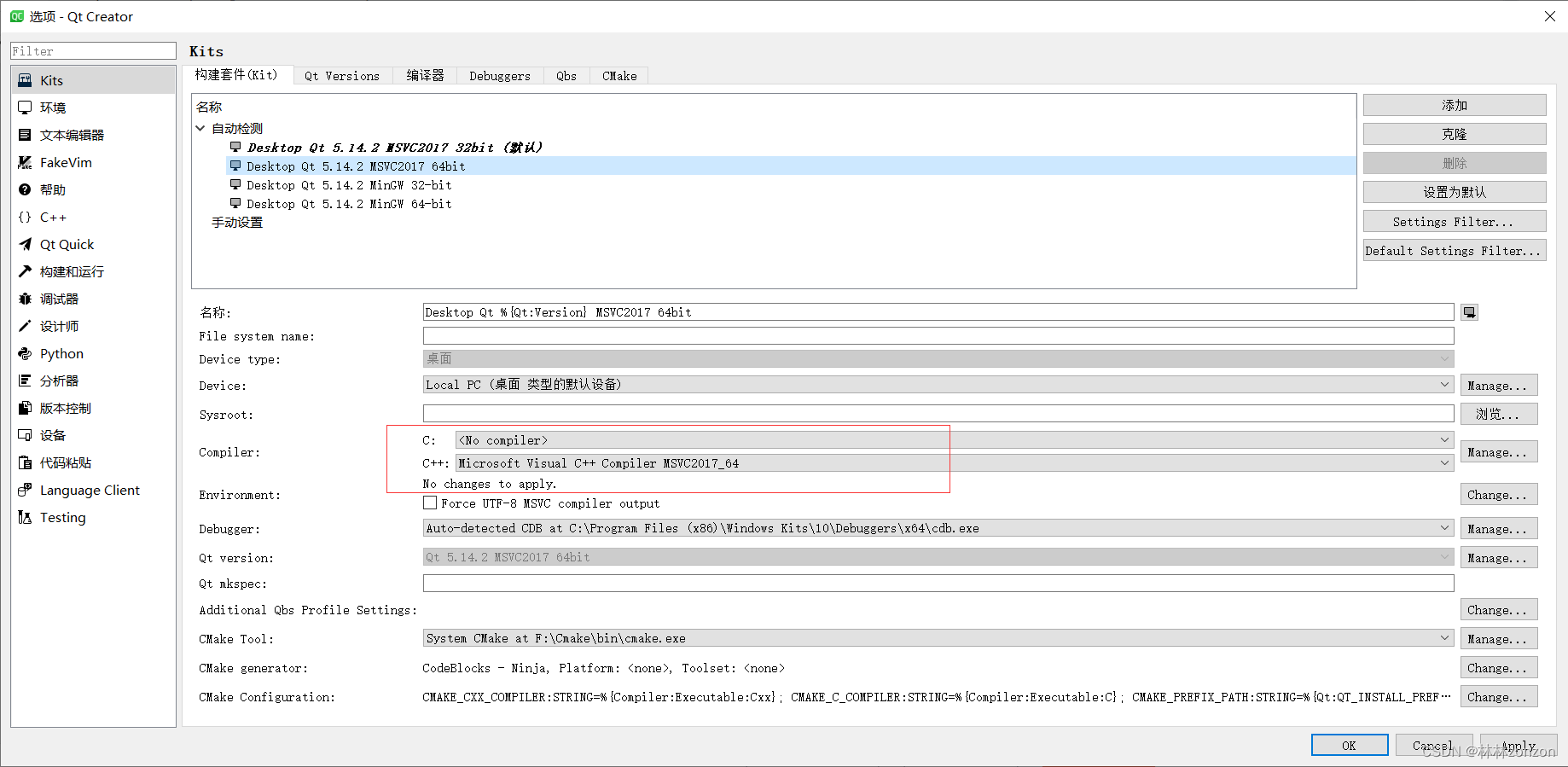Click Manage... next to CMake Tool
1568x767 pixels.
[x=1499, y=639]
